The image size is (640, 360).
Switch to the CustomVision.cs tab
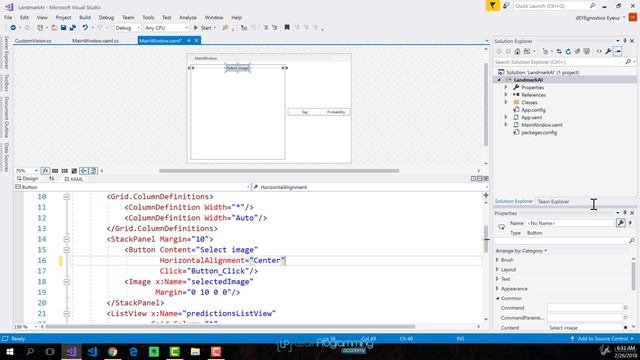click(33, 40)
